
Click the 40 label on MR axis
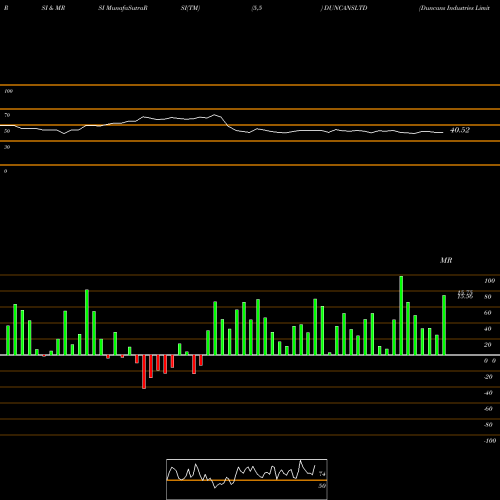click(488, 329)
